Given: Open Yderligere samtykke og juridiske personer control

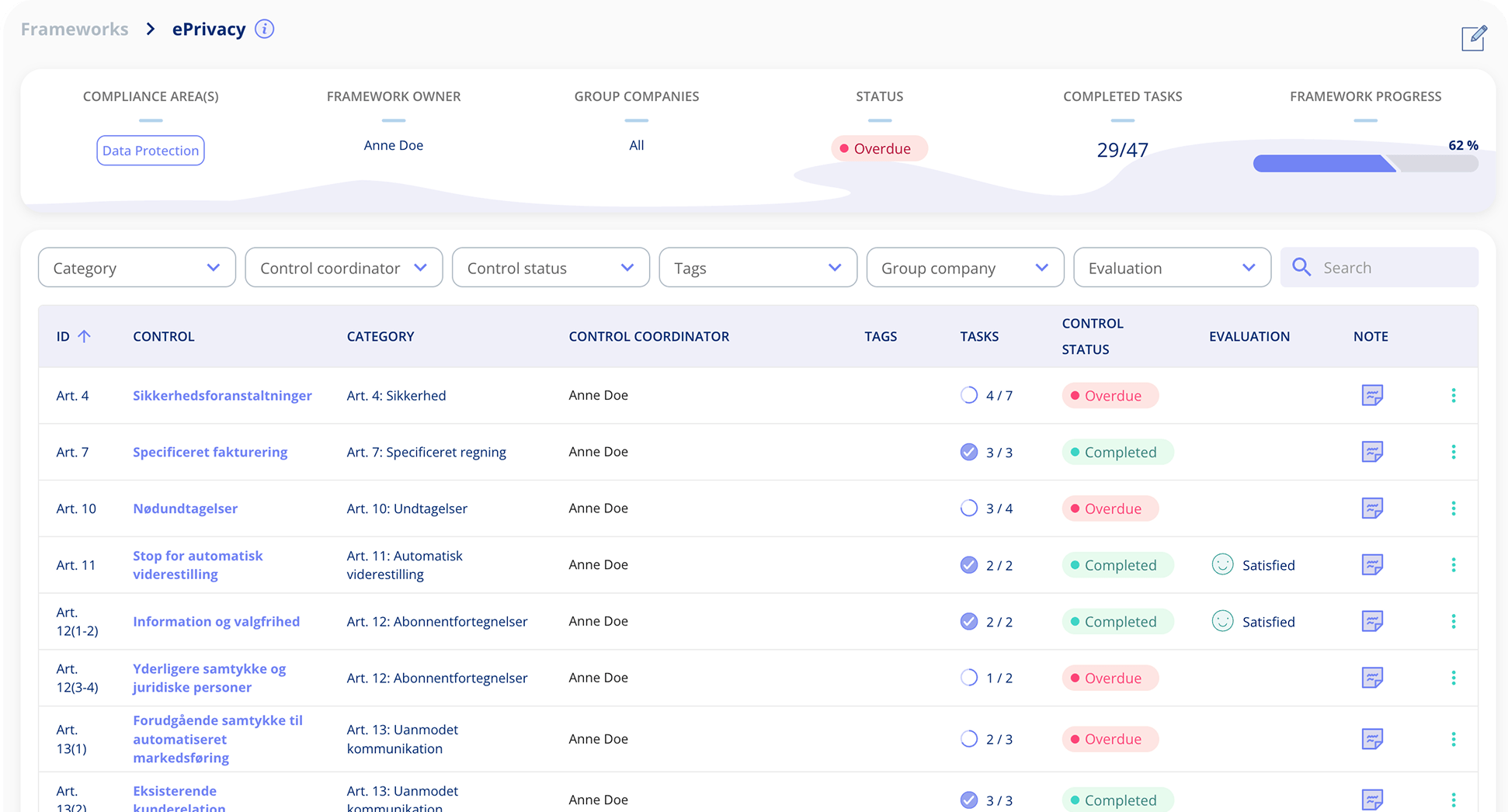Looking at the screenshot, I should click(210, 678).
